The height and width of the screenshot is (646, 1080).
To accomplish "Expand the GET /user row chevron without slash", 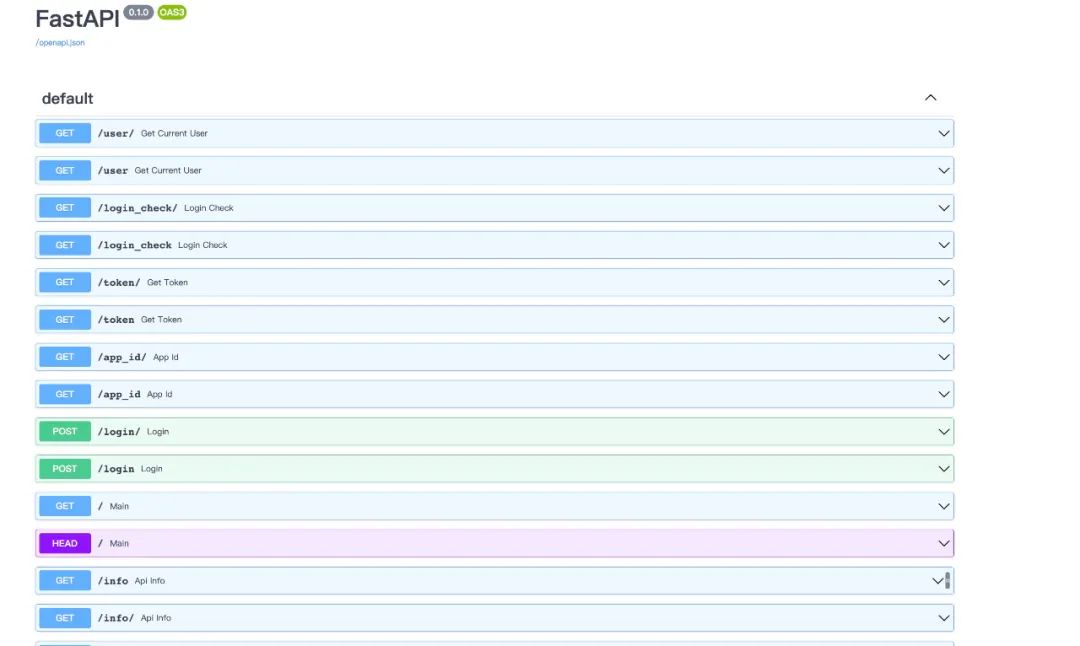I will (x=944, y=171).
